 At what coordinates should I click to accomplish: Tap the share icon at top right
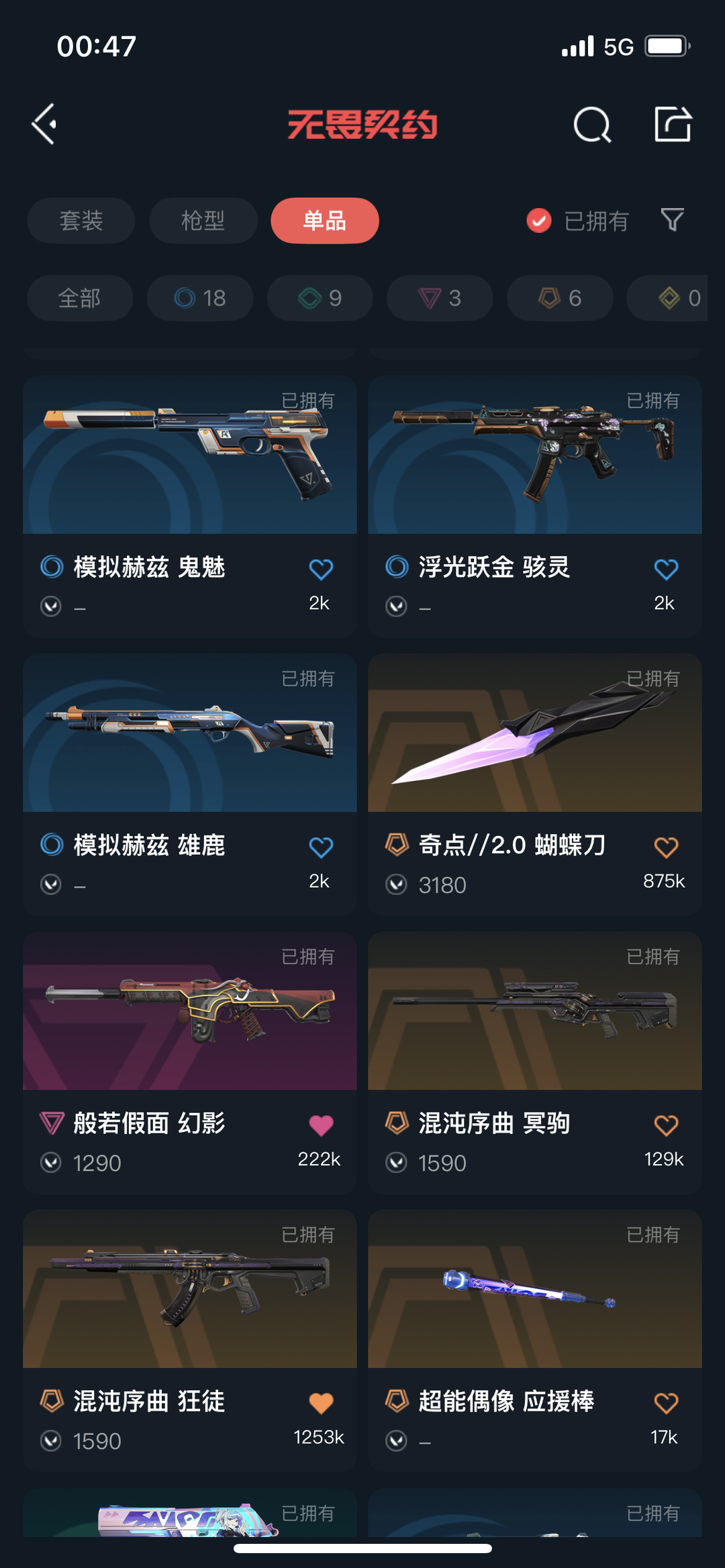coord(673,124)
